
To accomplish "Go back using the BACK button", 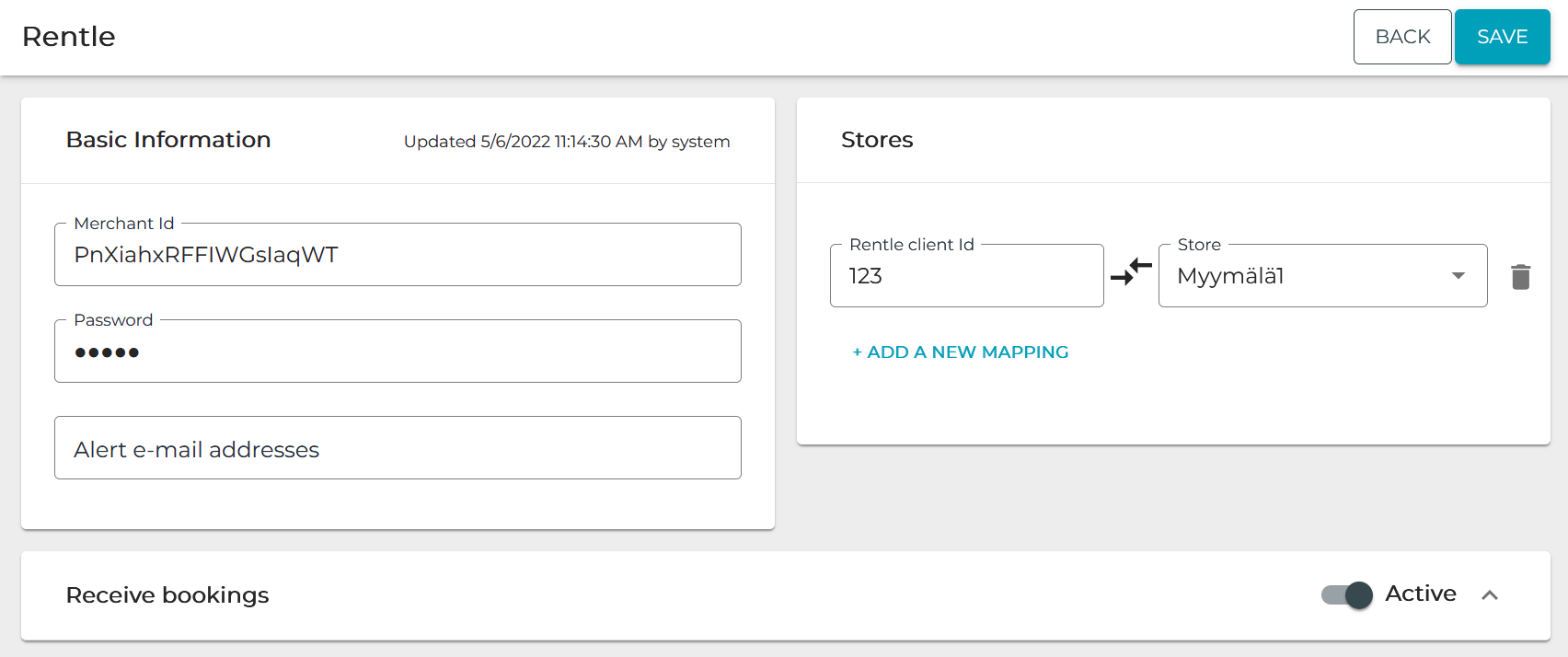I will 1401,37.
